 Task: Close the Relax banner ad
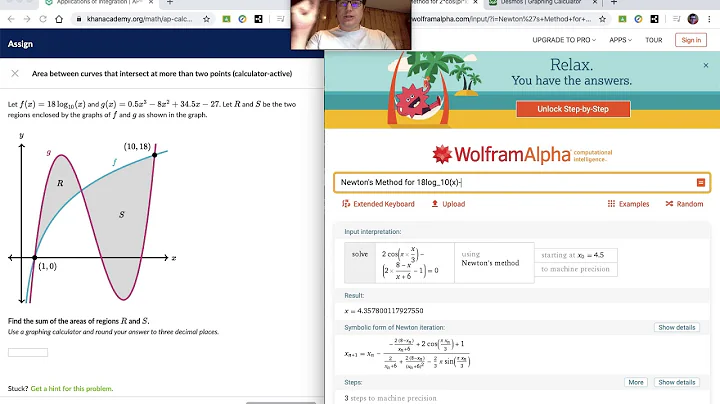[706, 66]
